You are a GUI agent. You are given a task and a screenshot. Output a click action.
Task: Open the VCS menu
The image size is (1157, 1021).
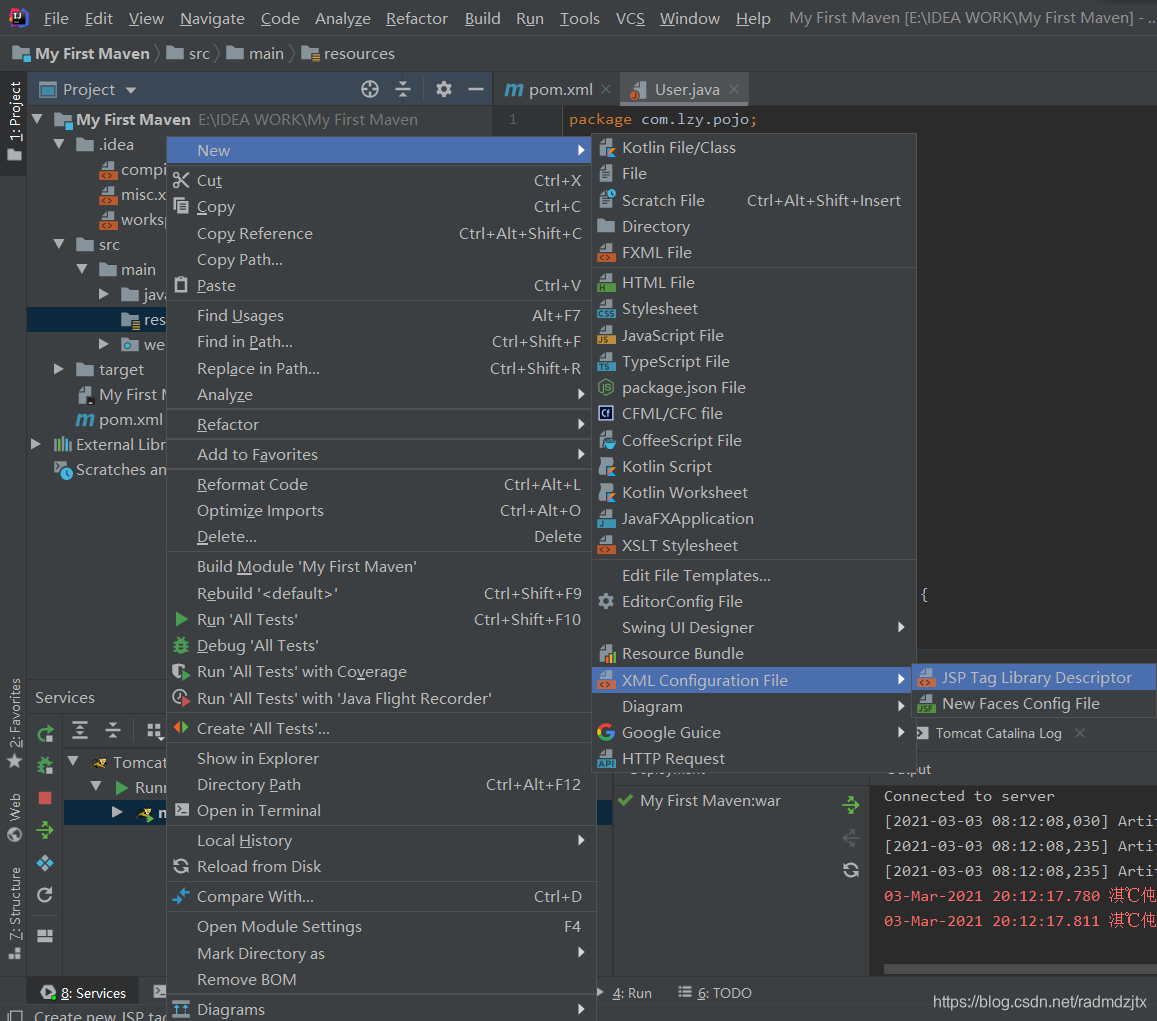tap(629, 18)
